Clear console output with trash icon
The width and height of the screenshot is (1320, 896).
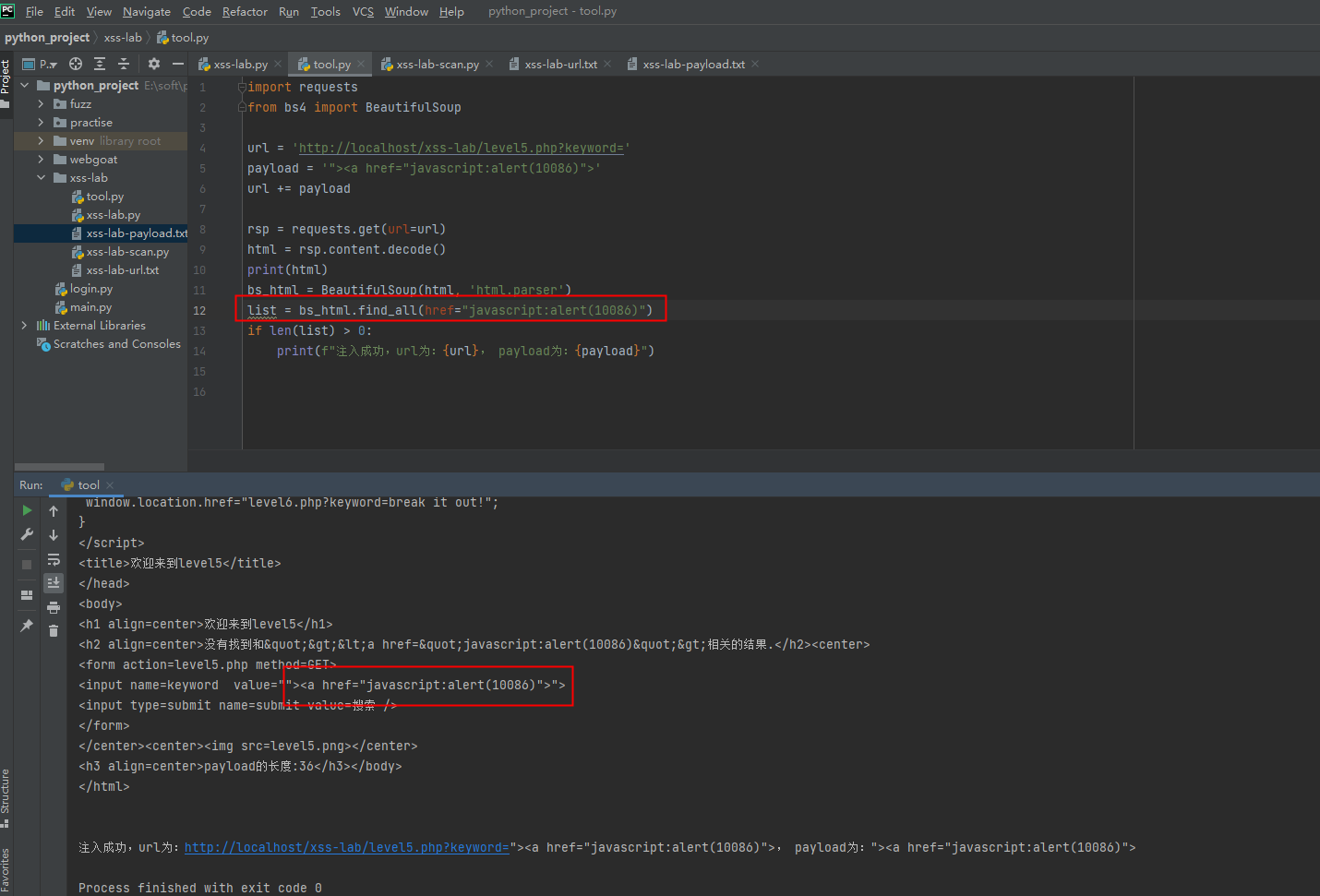click(54, 630)
